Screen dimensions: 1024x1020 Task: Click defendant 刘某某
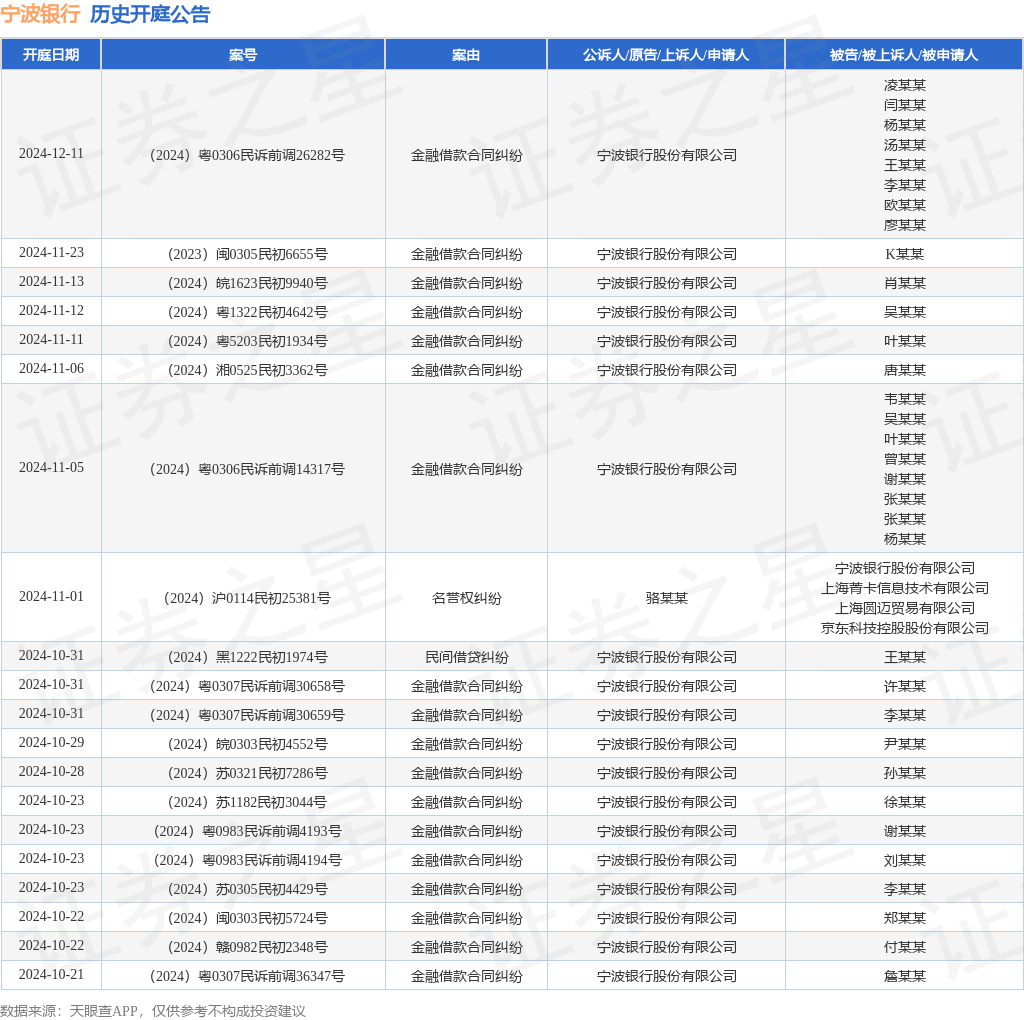(x=904, y=861)
